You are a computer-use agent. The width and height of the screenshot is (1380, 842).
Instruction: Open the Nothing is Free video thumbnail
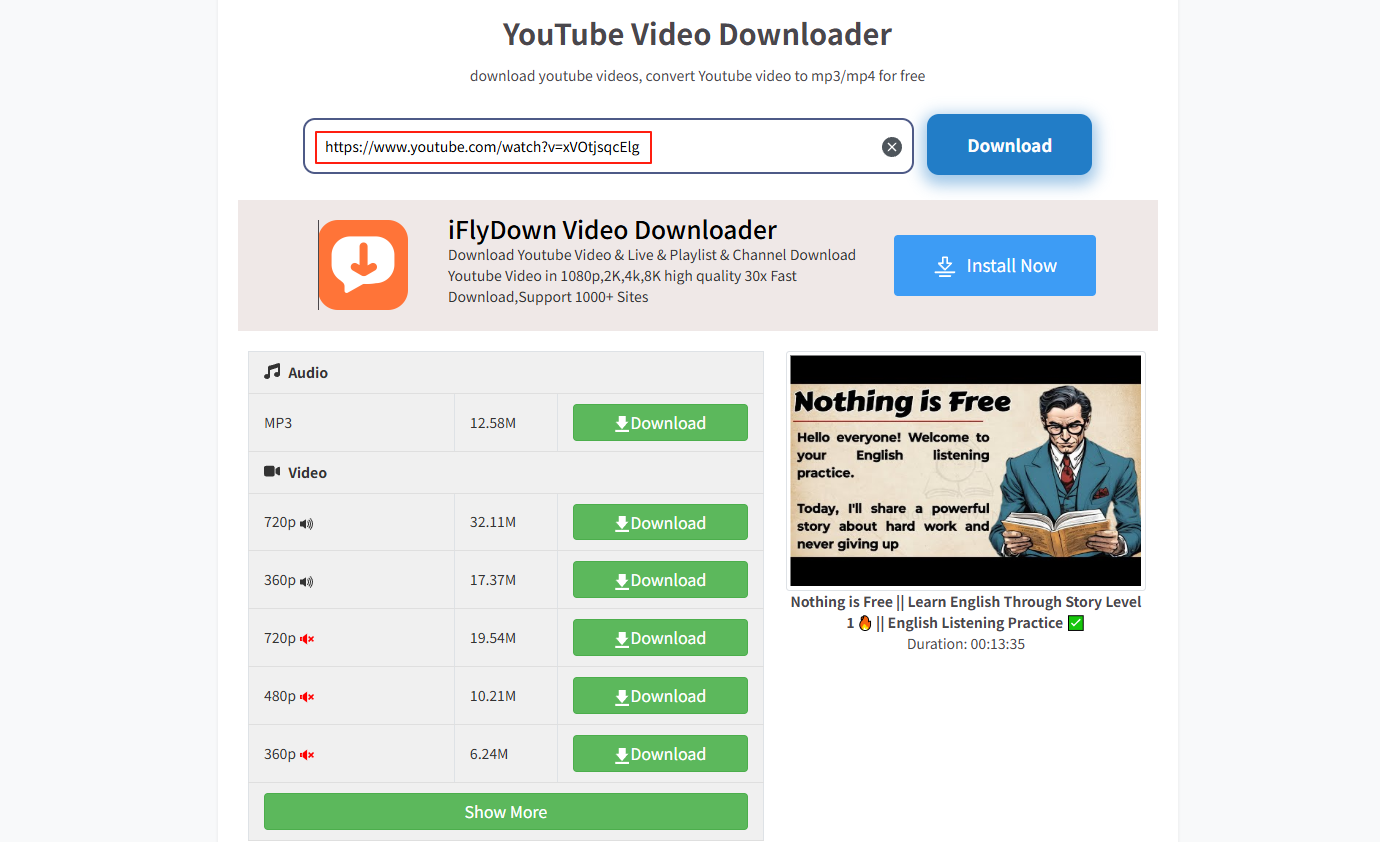[966, 470]
